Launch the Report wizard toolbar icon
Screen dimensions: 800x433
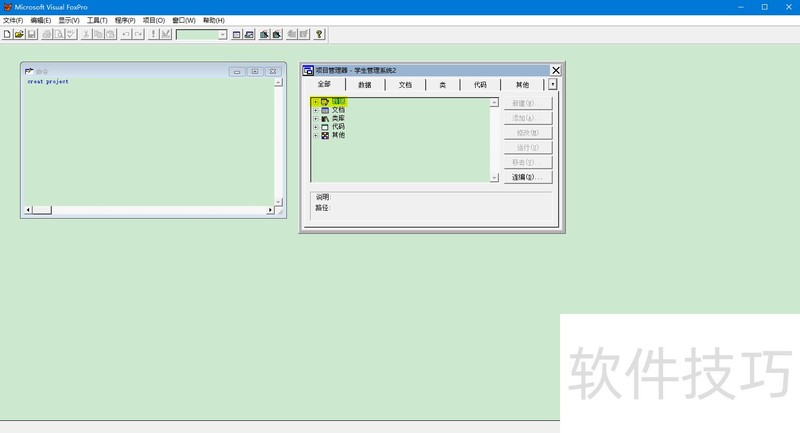point(277,34)
